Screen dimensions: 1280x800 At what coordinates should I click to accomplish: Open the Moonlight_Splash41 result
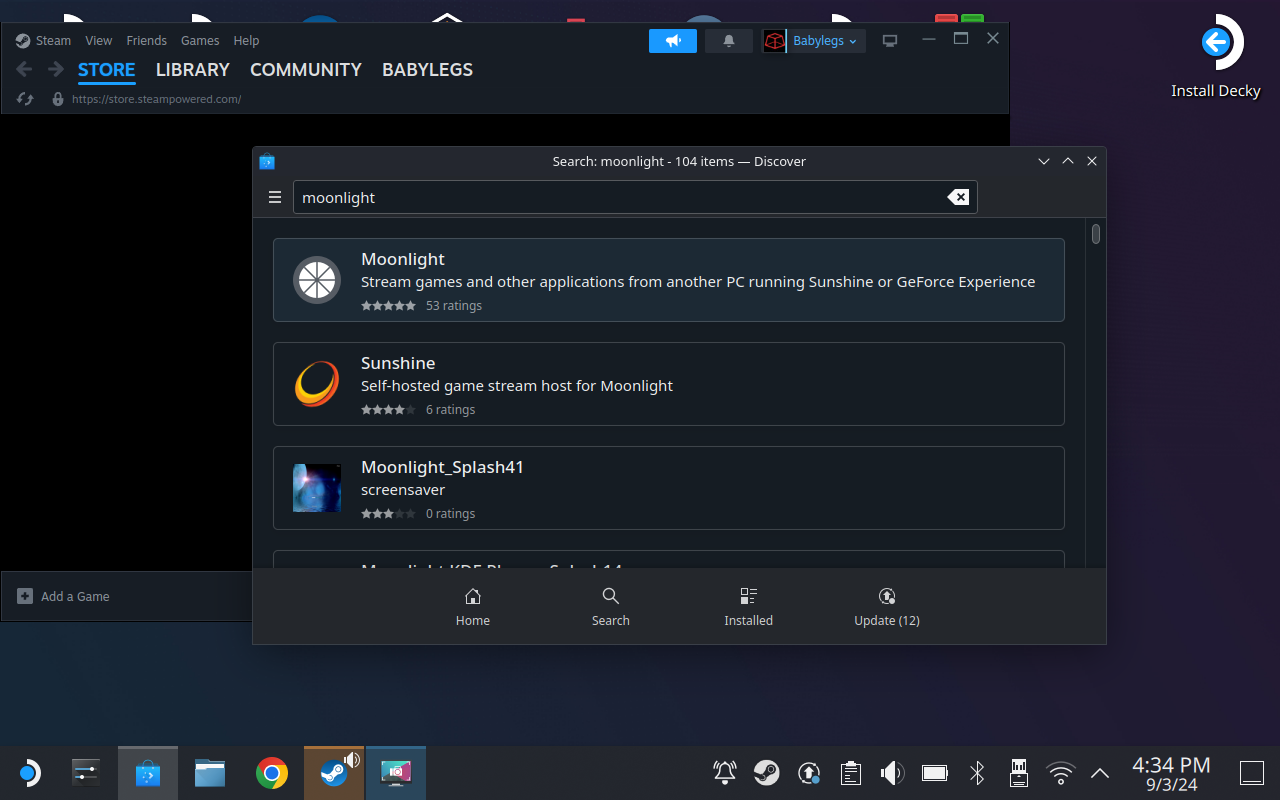pyautogui.click(x=669, y=488)
